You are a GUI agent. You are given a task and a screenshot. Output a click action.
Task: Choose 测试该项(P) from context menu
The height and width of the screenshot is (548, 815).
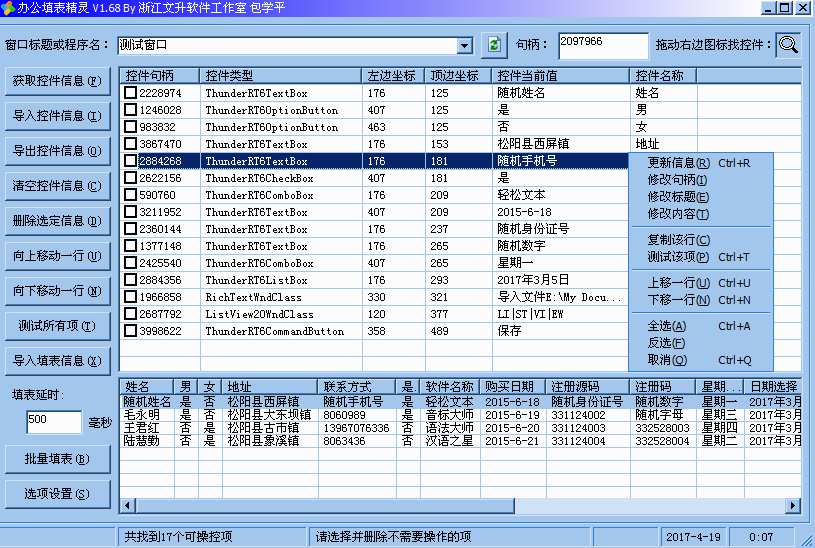click(x=700, y=257)
